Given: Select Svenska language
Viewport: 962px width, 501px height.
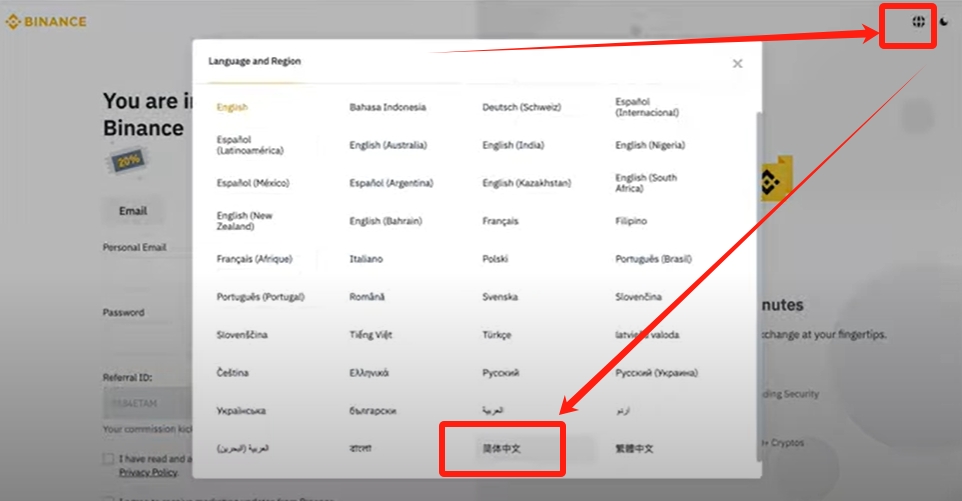Looking at the screenshot, I should pyautogui.click(x=500, y=297).
